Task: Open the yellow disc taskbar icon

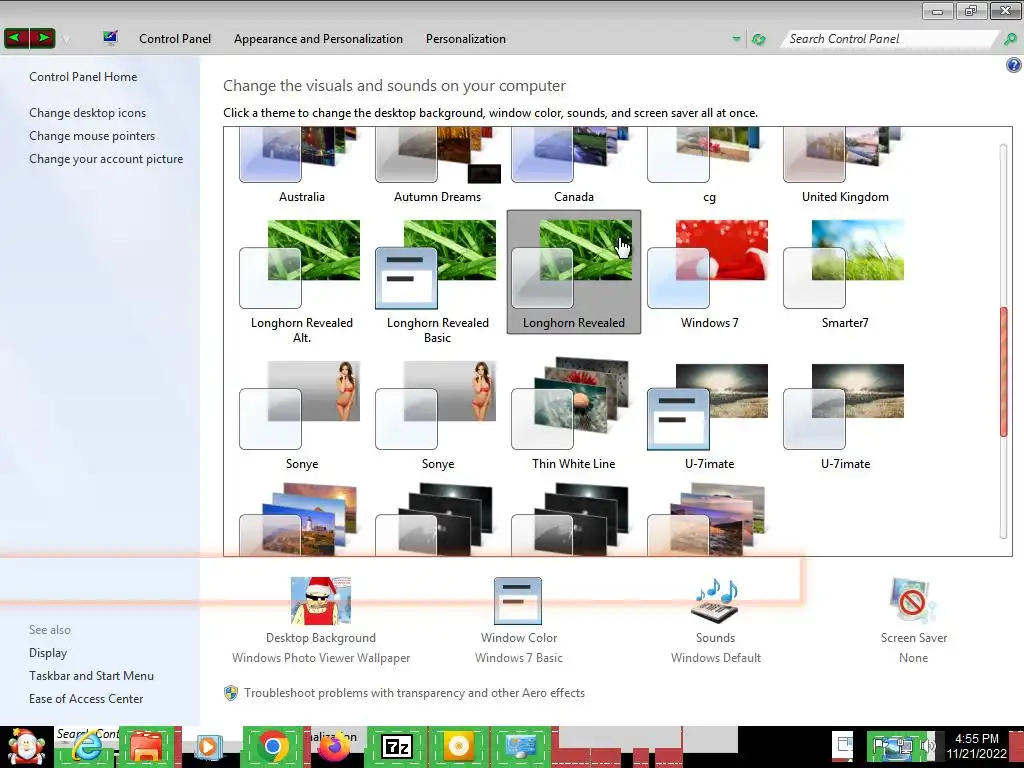Action: 458,747
